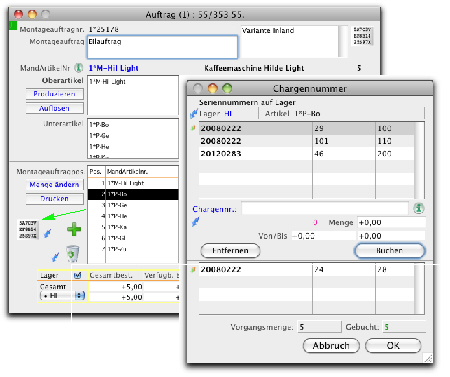Select 1*P-Bo in the Unterartikel list
Viewport: 450px width, 377px height.
click(x=133, y=125)
